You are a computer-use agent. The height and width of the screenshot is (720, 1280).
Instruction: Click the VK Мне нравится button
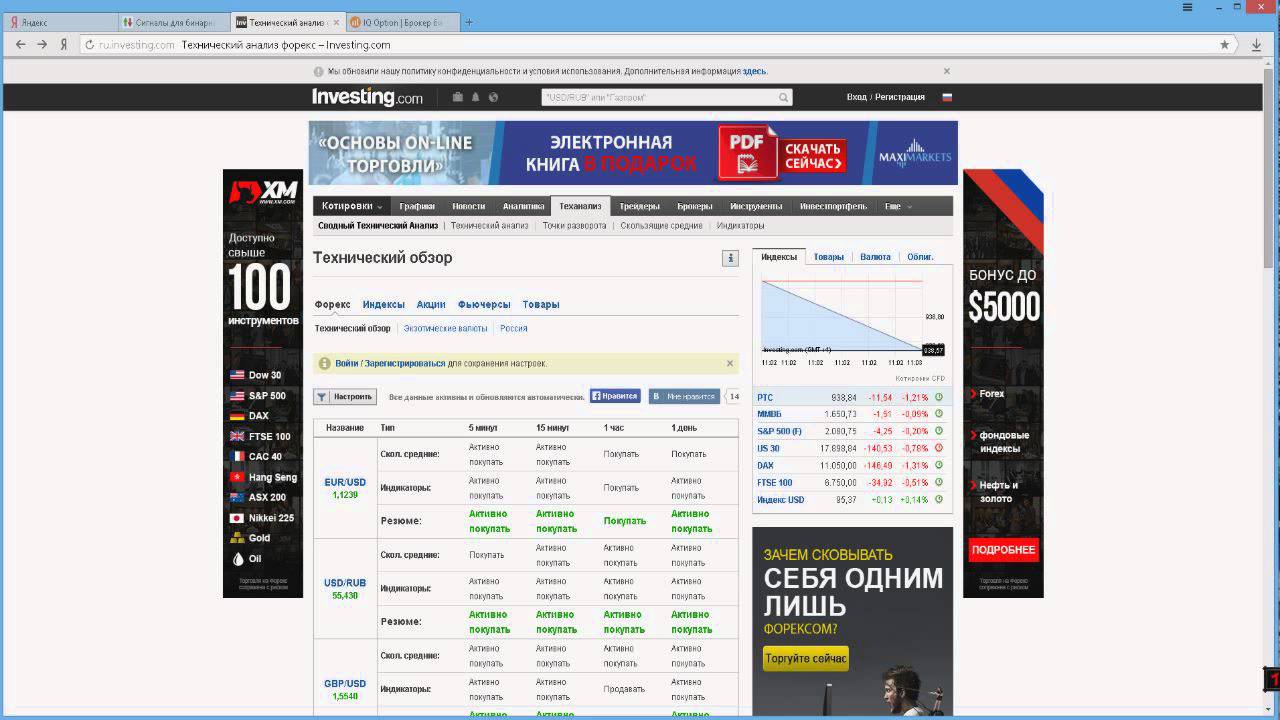684,396
